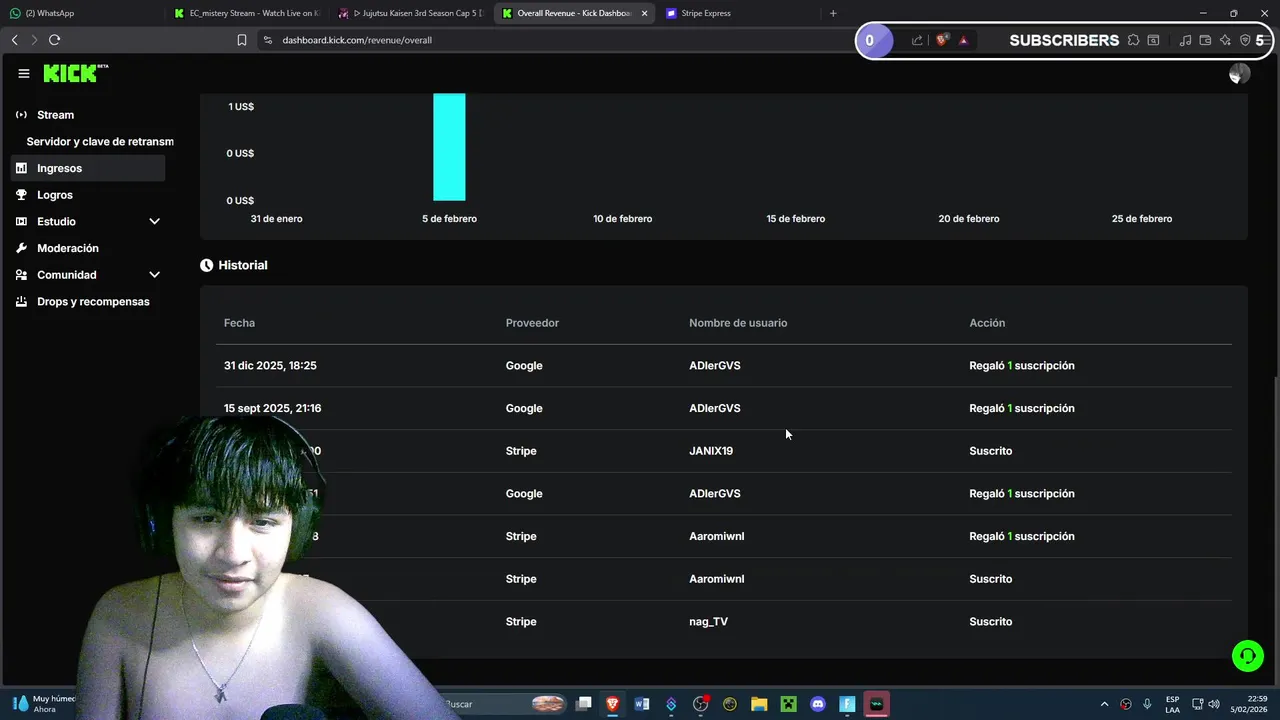Click the Estudio monitor icon
Screen dimensions: 1280x720
tap(21, 221)
